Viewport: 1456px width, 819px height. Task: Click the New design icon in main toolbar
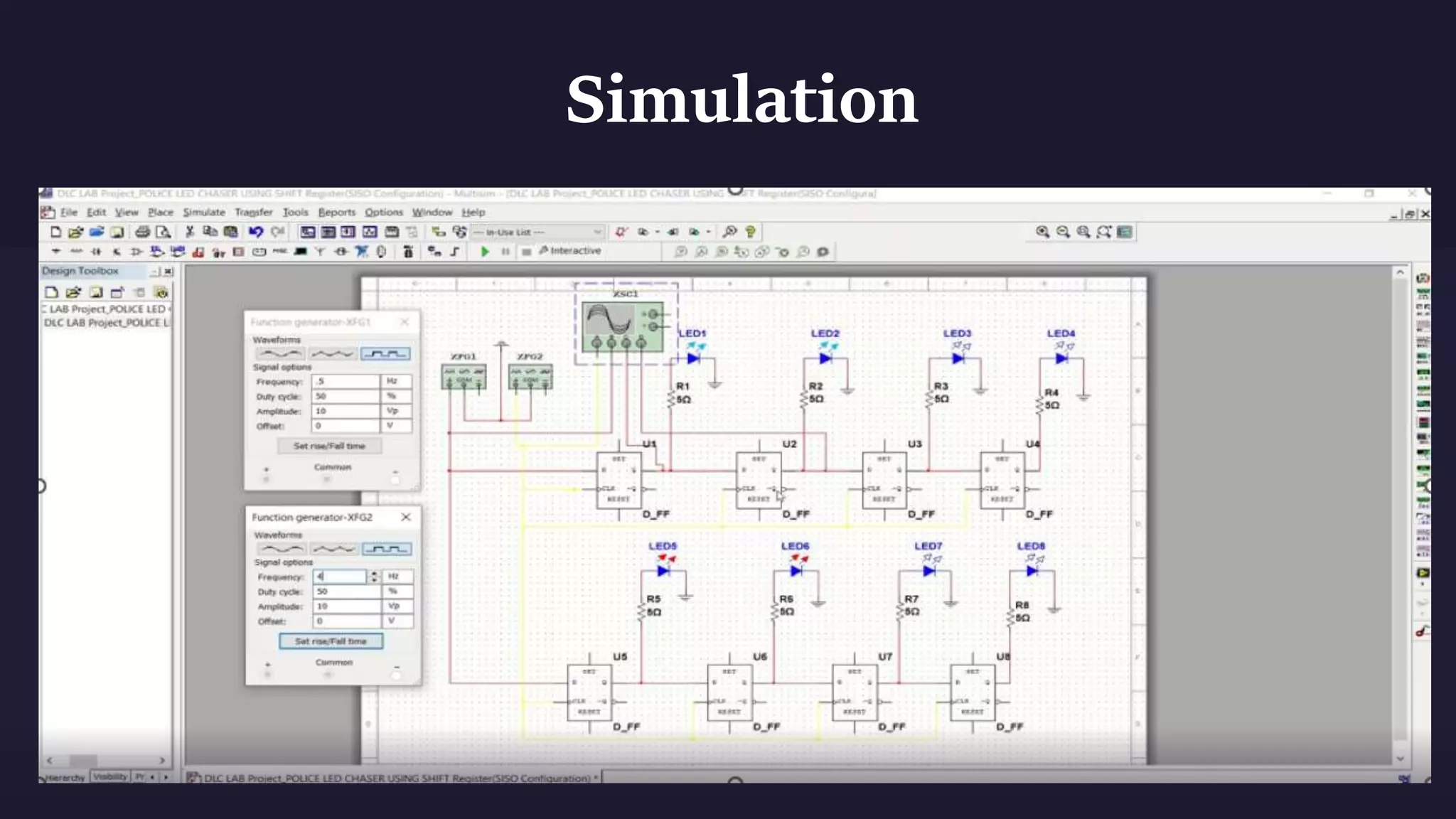[55, 232]
